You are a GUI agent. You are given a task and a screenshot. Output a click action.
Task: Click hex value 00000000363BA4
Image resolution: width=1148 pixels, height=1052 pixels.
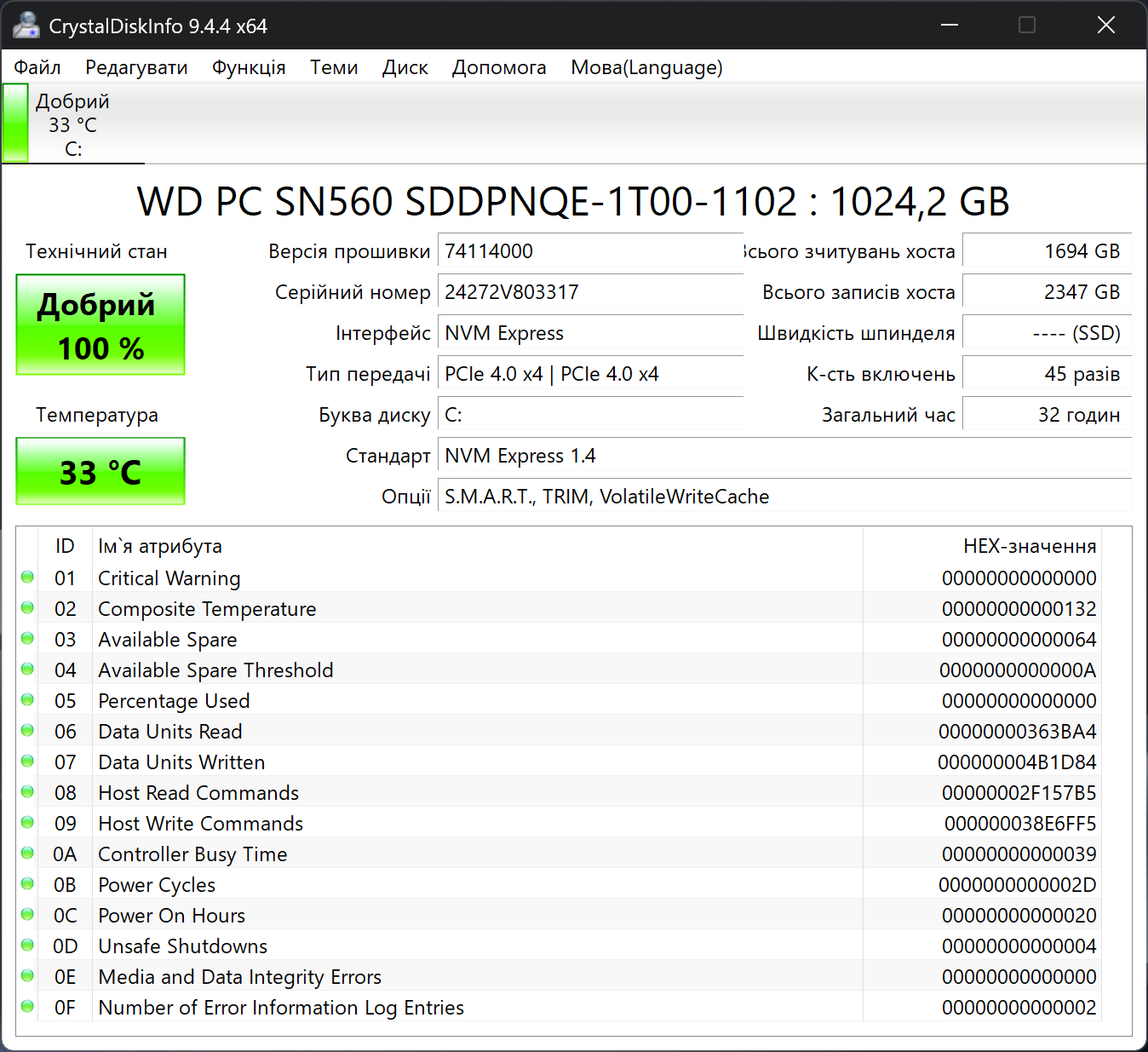[x=1018, y=732]
